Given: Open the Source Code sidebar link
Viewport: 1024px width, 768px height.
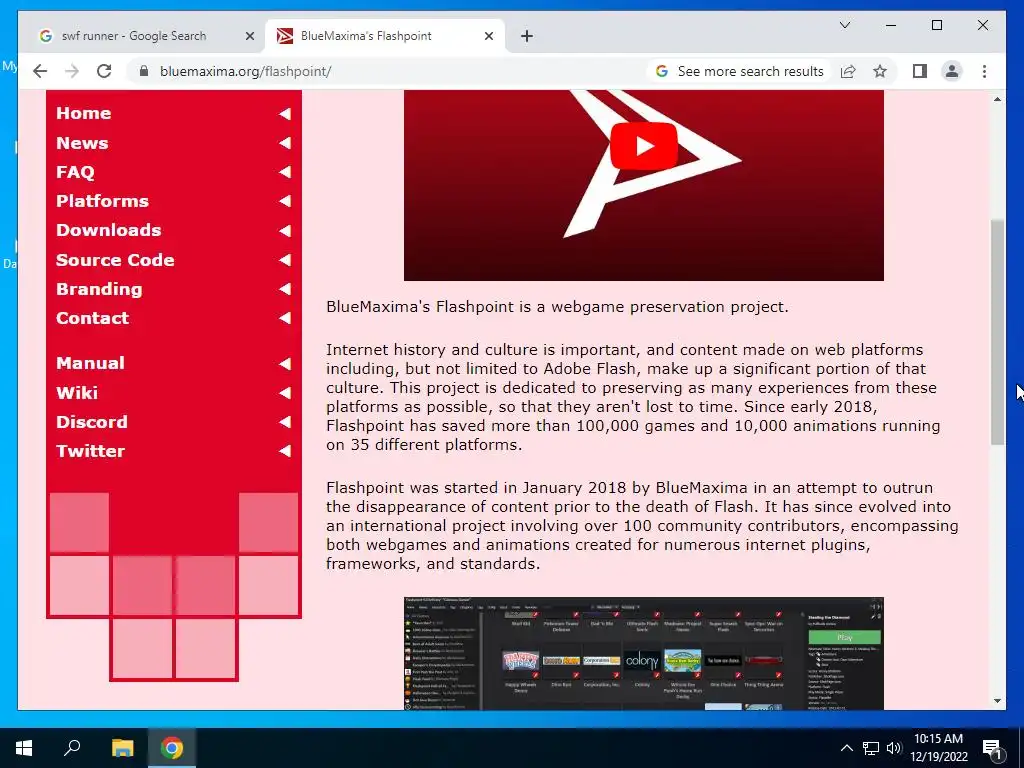Looking at the screenshot, I should click(x=115, y=260).
